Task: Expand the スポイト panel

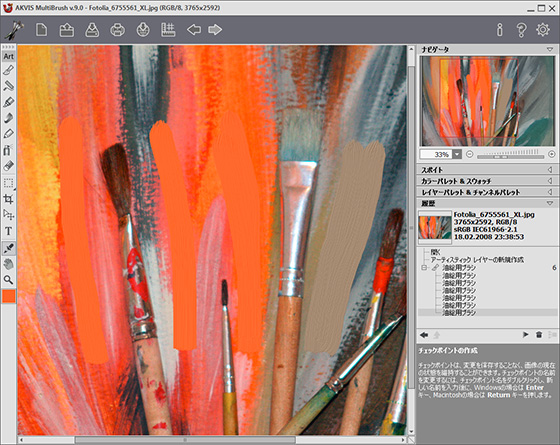Action: (x=550, y=170)
